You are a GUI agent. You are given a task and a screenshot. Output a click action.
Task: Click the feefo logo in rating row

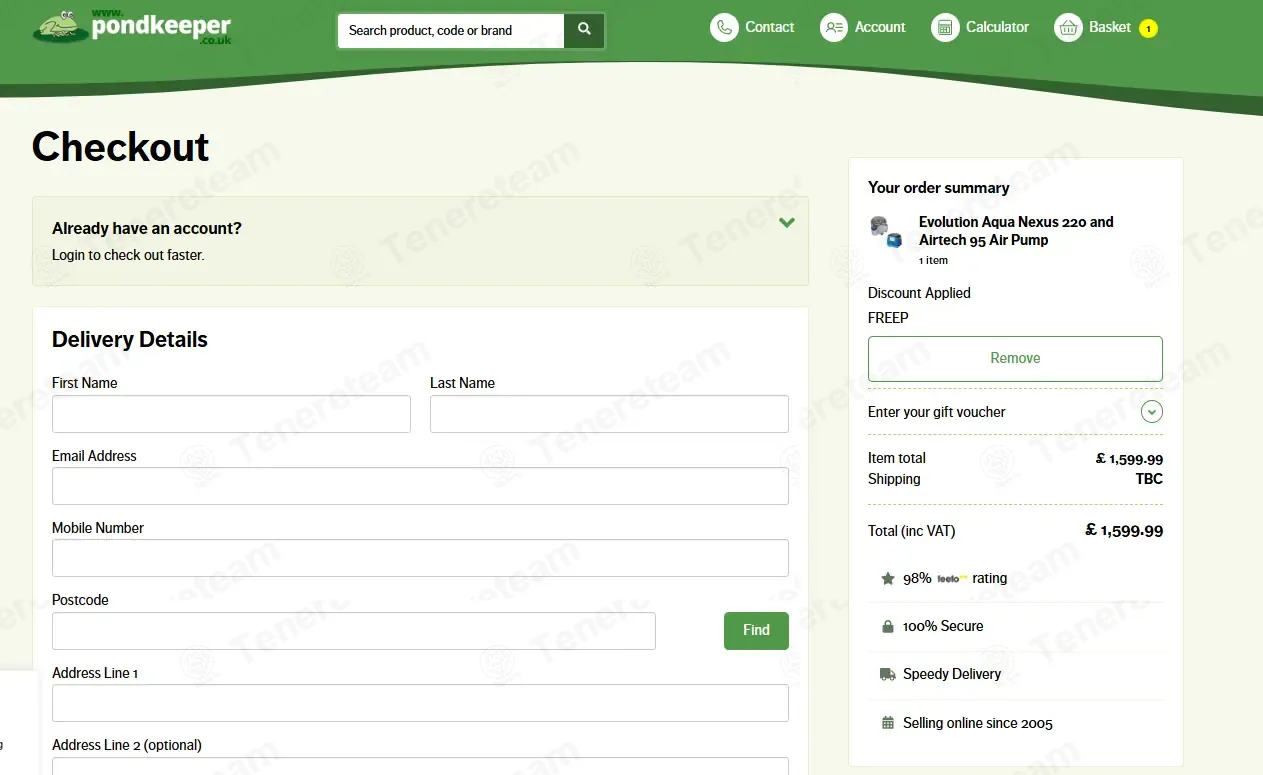coord(952,578)
